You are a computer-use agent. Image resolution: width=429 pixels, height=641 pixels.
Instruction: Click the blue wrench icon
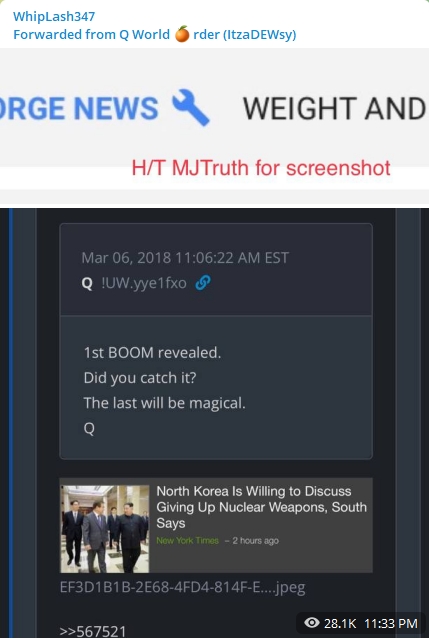(x=191, y=107)
